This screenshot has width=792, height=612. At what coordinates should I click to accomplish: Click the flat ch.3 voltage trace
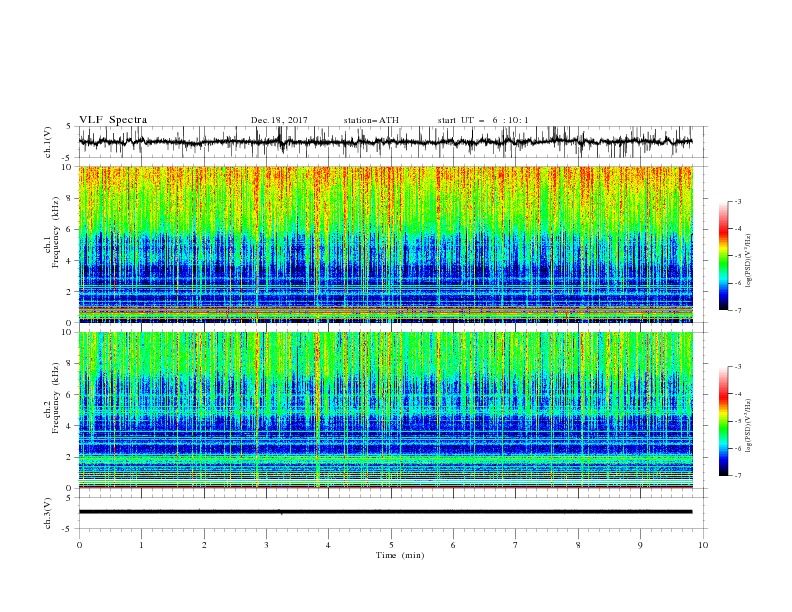[385, 512]
